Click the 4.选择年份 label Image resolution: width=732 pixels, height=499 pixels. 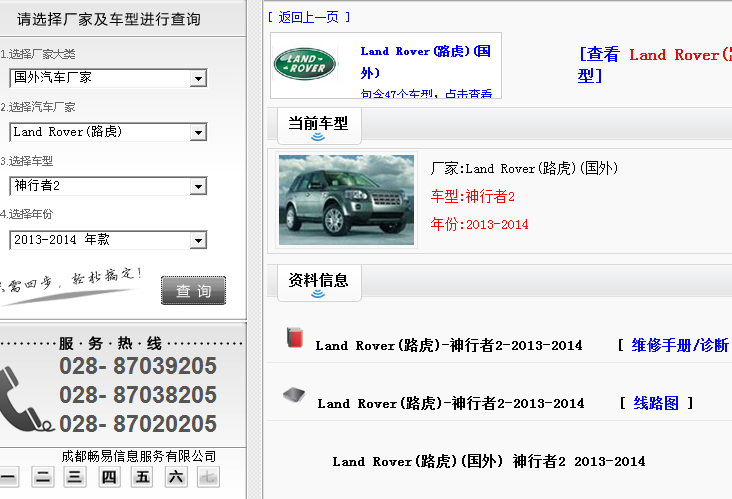27,214
